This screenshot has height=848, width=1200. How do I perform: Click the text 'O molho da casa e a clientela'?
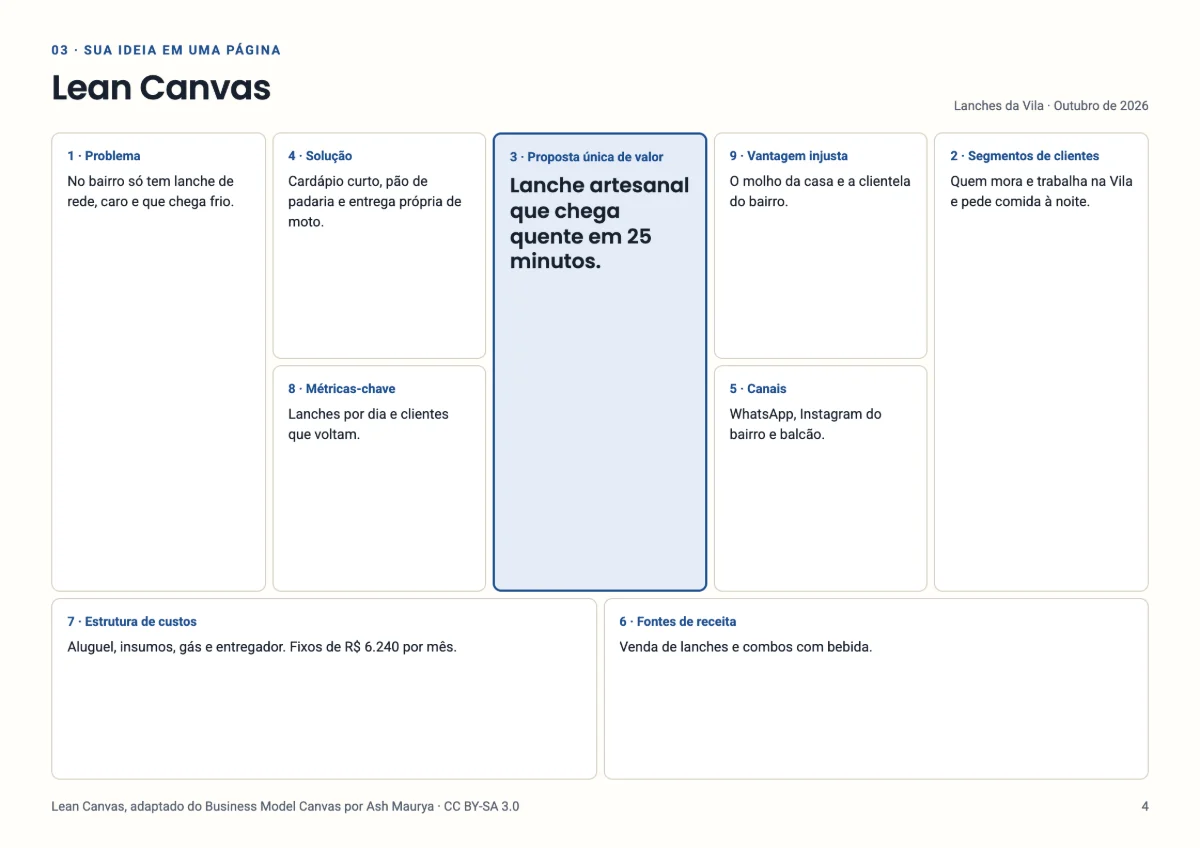click(x=820, y=182)
